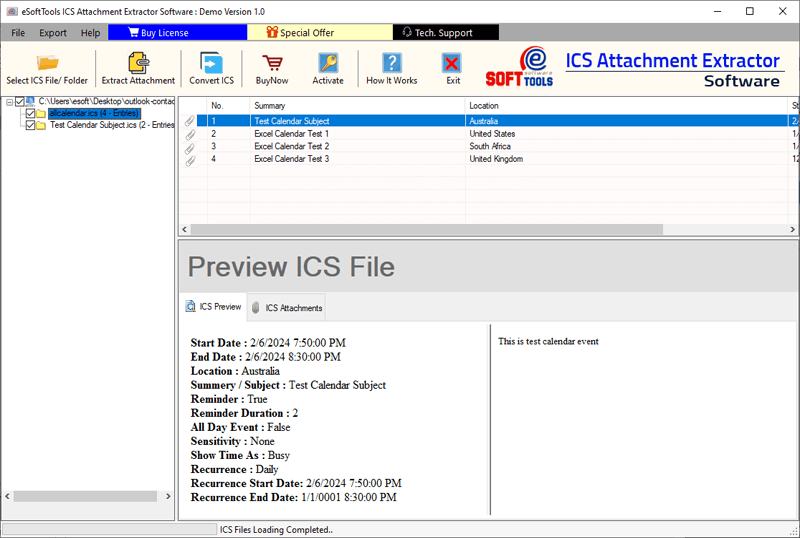Click the loading progress bar in status bar
The width and height of the screenshot is (800, 538).
(x=109, y=529)
